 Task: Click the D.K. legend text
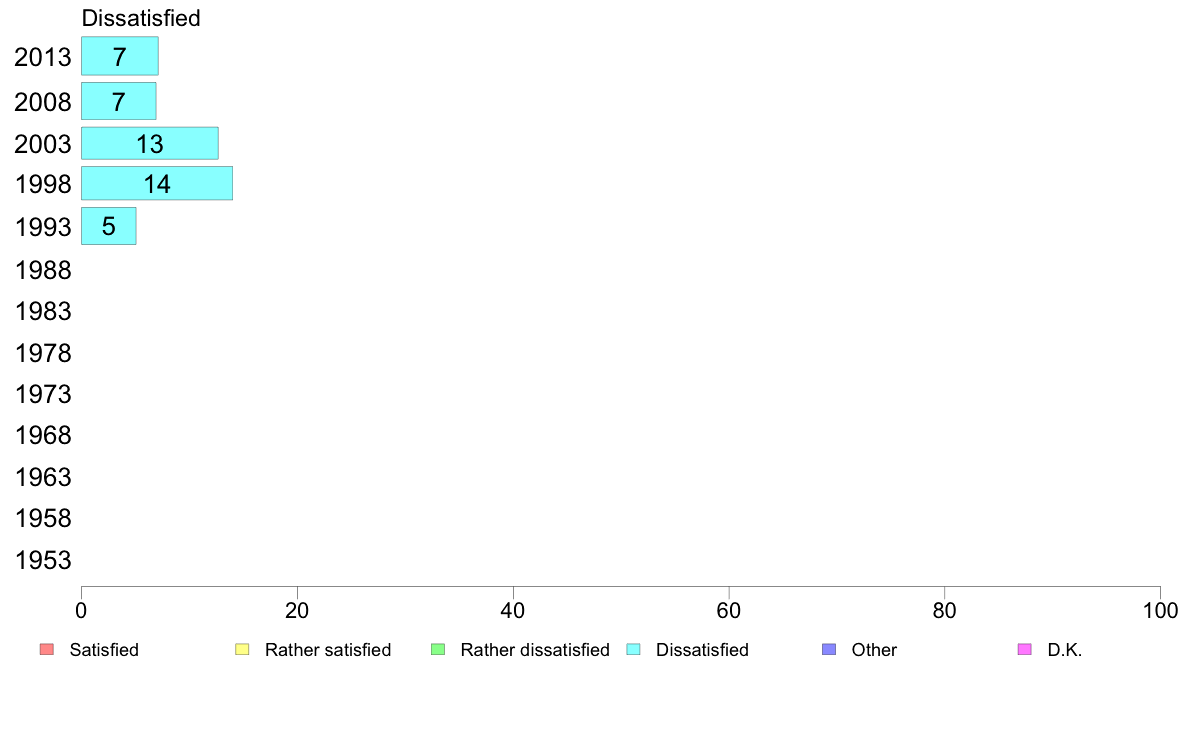(x=1065, y=650)
